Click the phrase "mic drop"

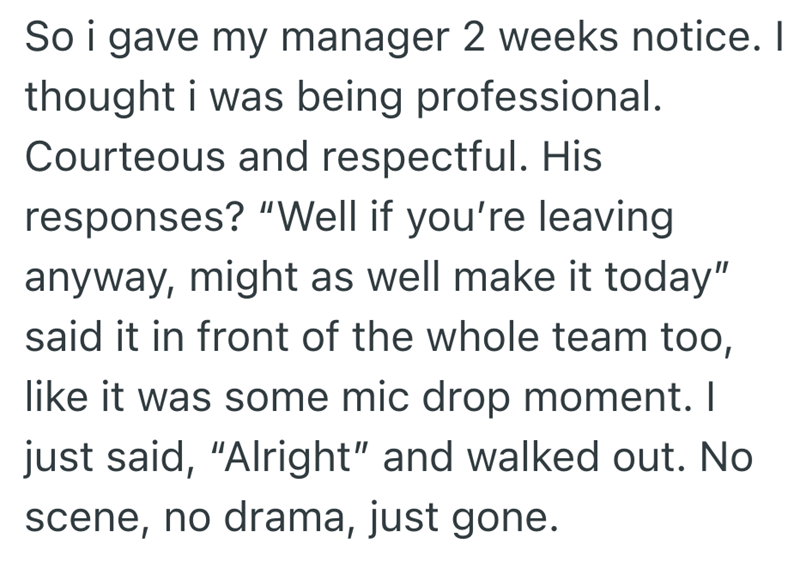[x=426, y=399]
